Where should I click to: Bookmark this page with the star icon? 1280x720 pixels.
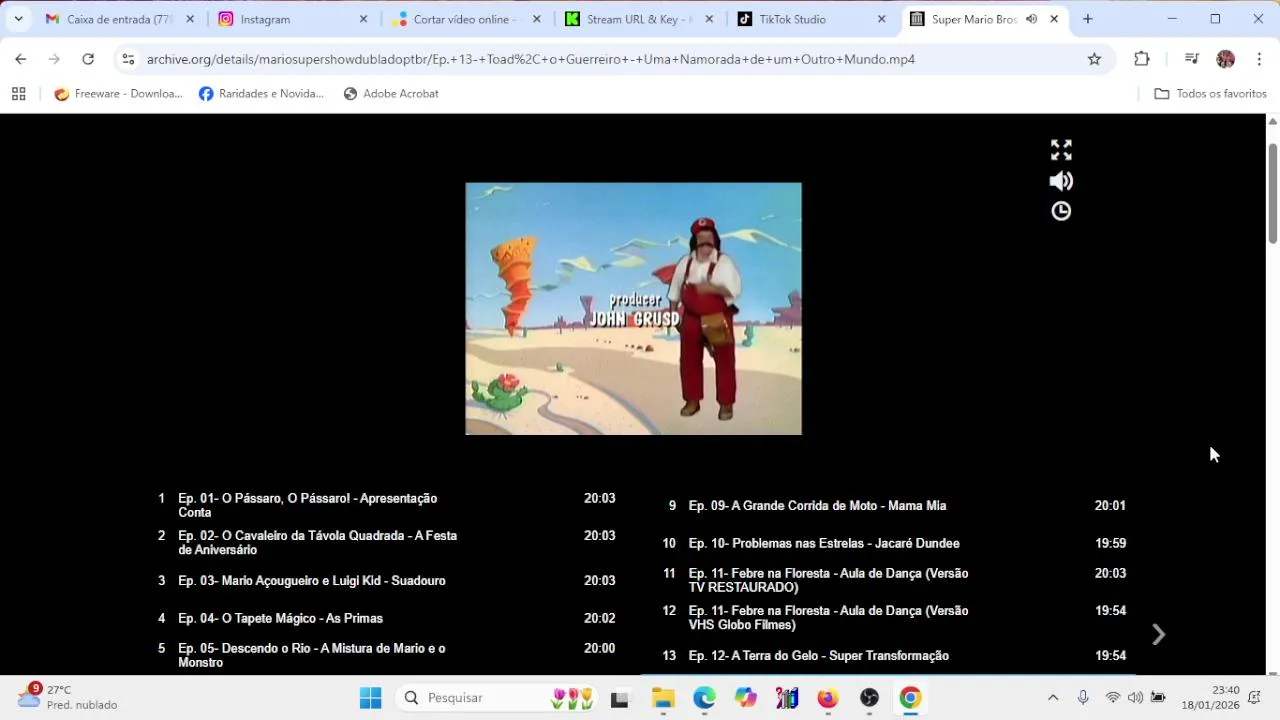pyautogui.click(x=1095, y=59)
